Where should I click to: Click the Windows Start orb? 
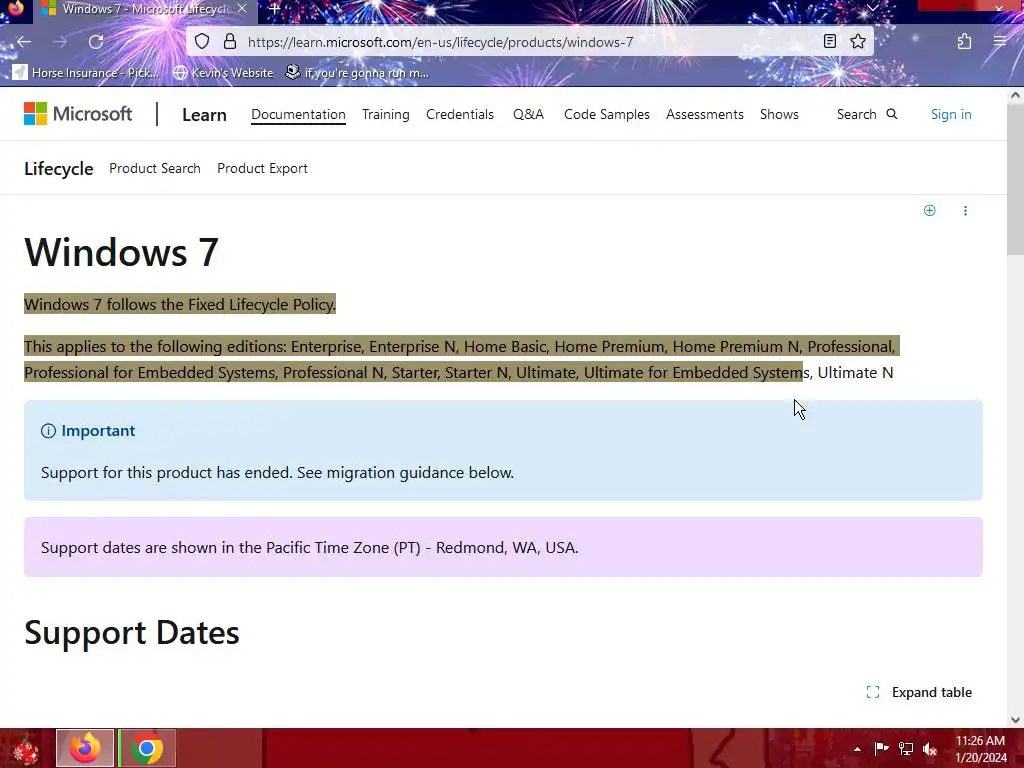click(x=26, y=748)
